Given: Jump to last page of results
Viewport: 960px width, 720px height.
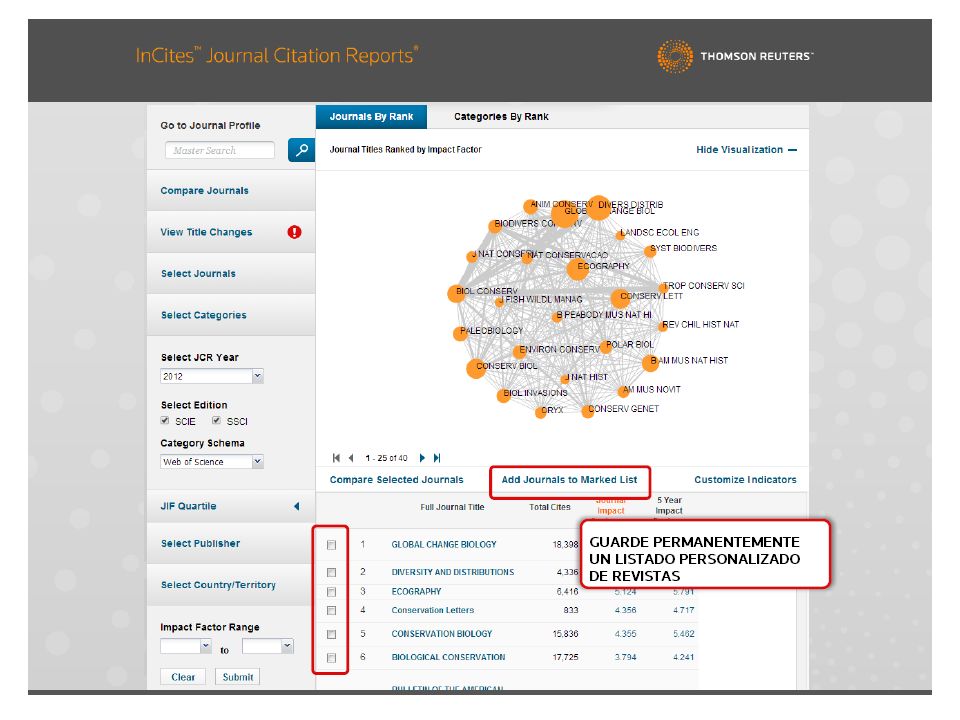Looking at the screenshot, I should click(x=437, y=458).
